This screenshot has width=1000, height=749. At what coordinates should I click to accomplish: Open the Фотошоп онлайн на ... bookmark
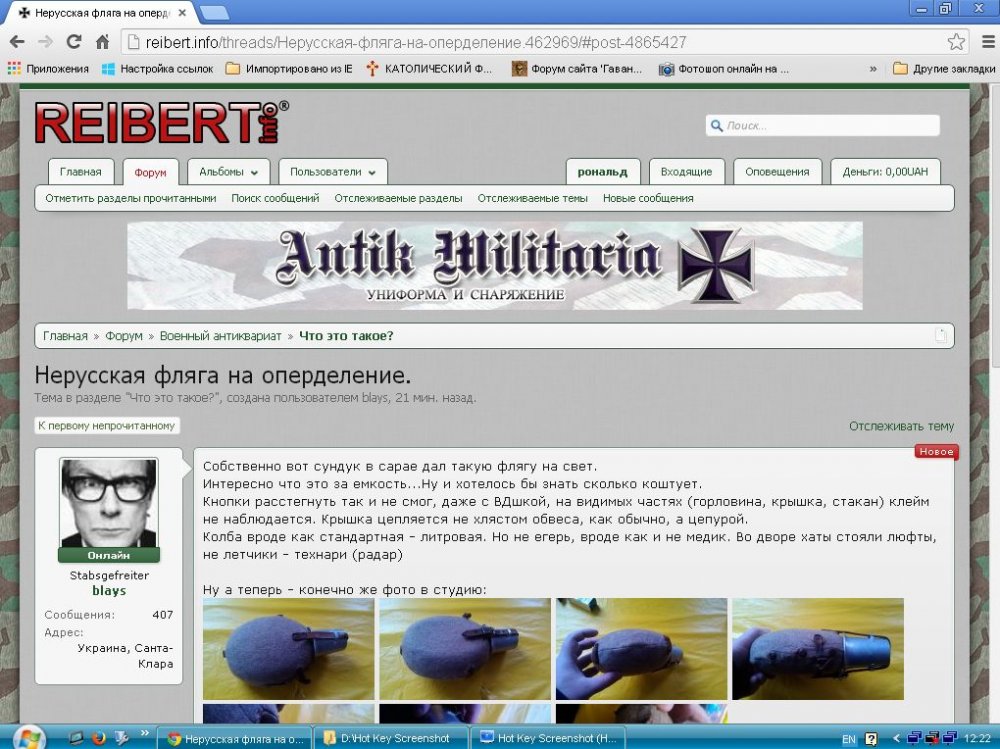coord(724,69)
